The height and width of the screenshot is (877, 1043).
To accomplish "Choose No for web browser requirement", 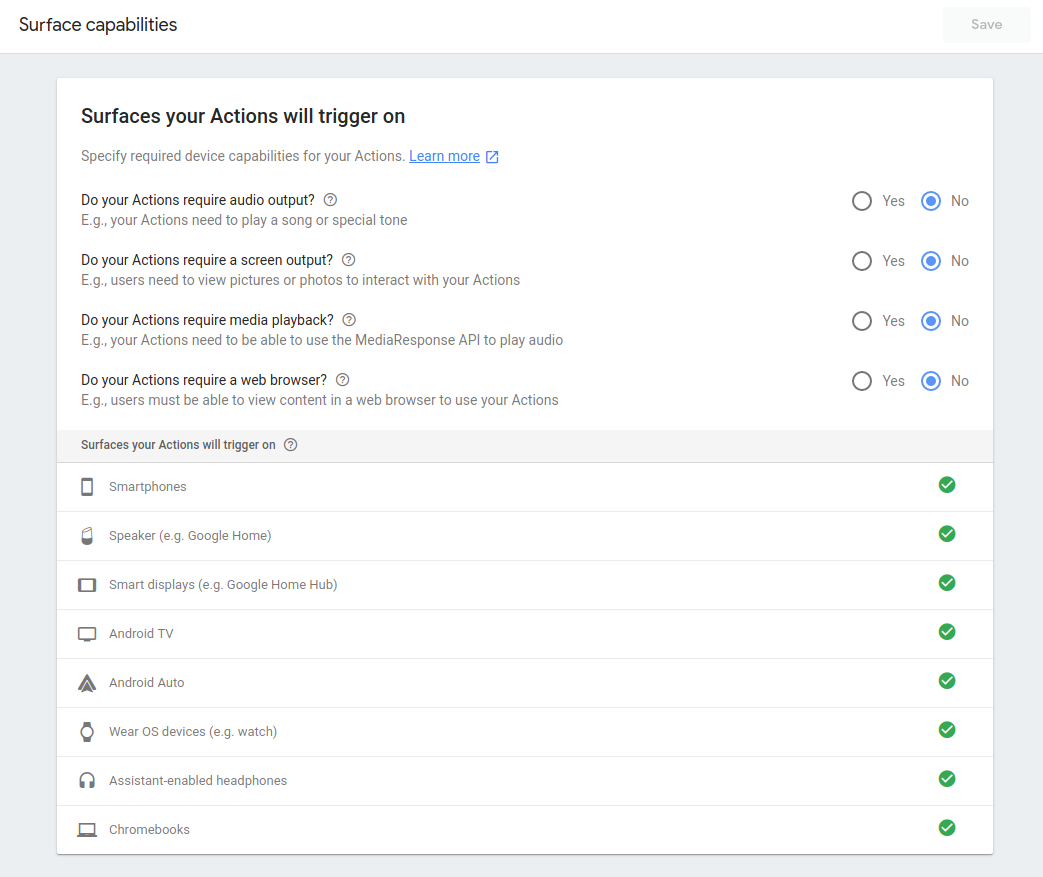I will 931,381.
